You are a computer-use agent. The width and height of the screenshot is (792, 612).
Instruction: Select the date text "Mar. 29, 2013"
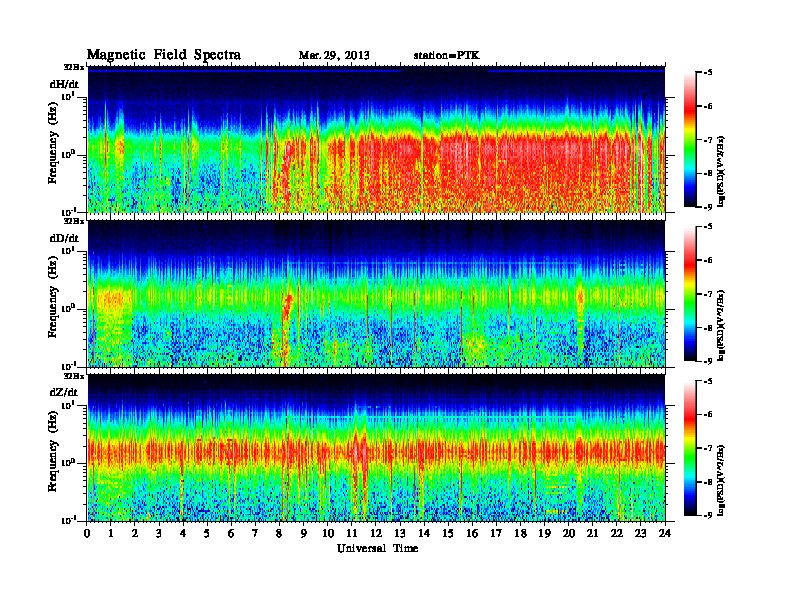pos(334,55)
